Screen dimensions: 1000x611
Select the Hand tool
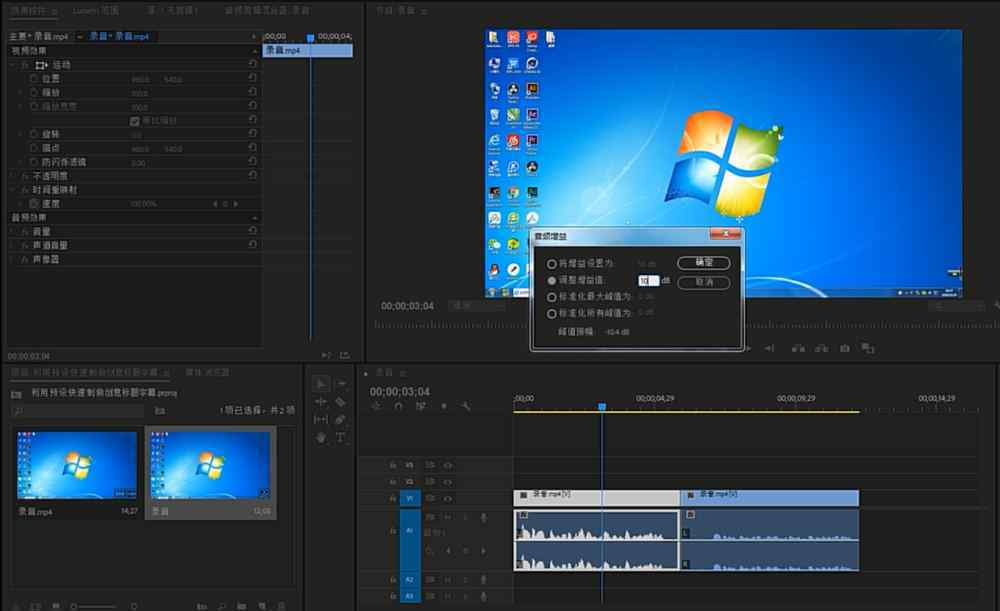[x=321, y=438]
